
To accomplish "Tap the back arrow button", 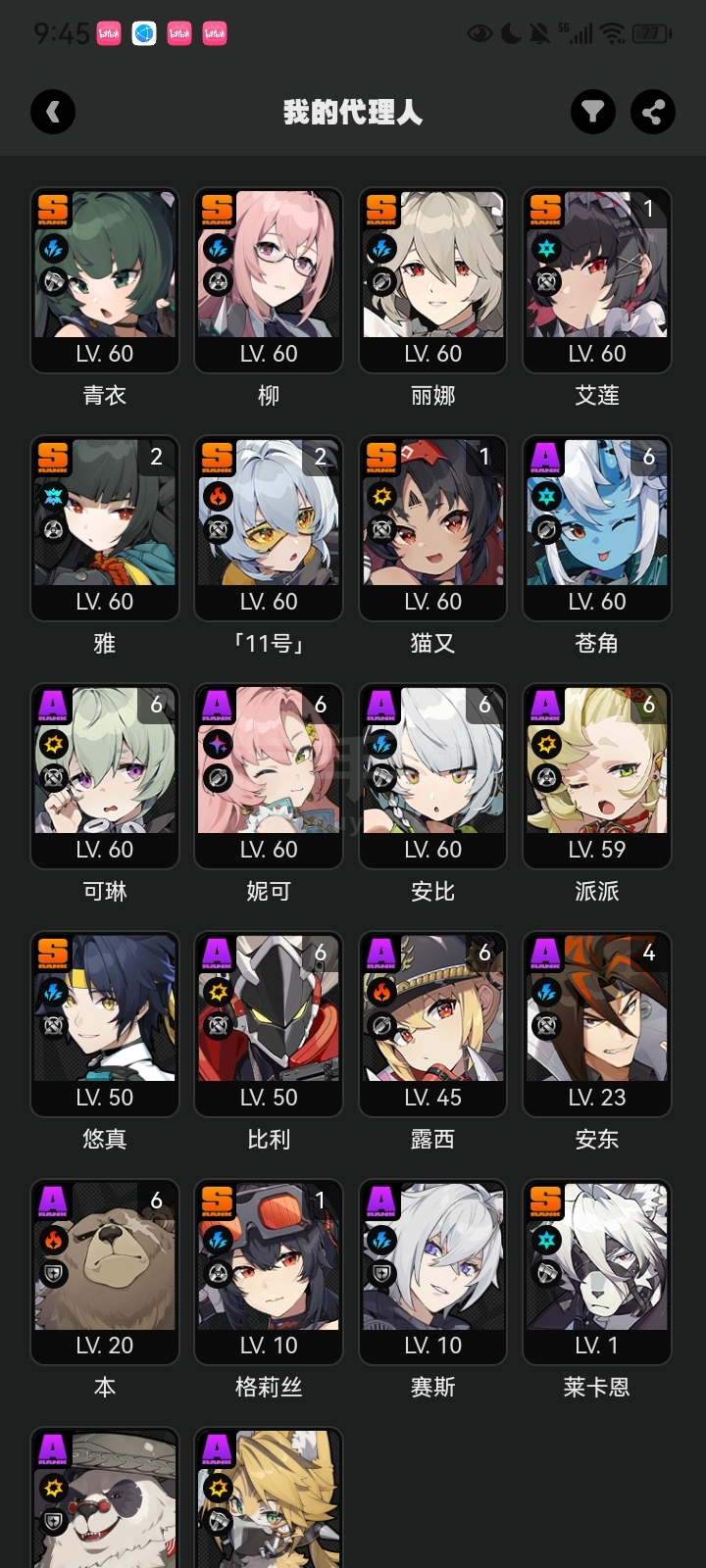I will [53, 112].
